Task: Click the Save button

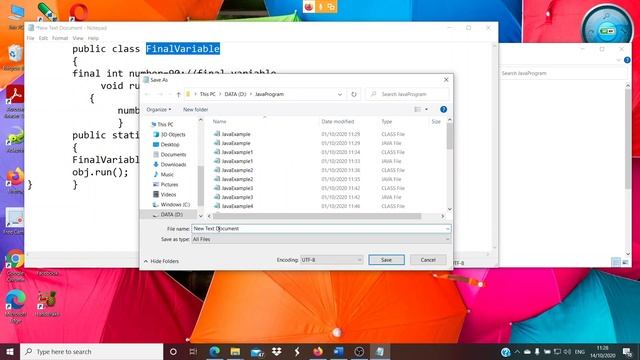Action: [387, 260]
